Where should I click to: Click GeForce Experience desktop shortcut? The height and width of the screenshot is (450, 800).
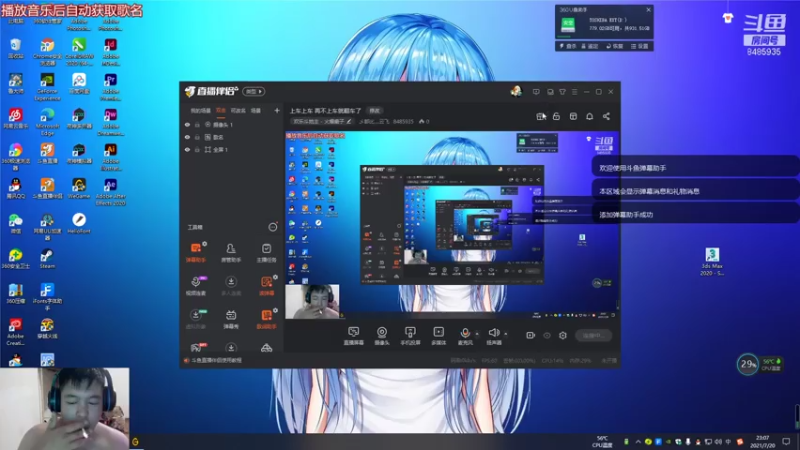click(x=47, y=87)
